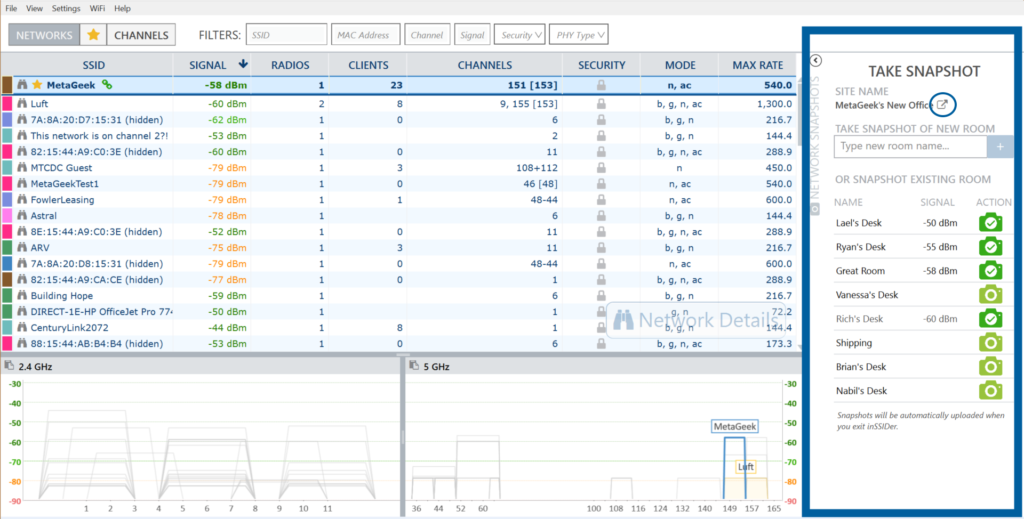Image resolution: width=1024 pixels, height=519 pixels.
Task: Click the star icon in MetaGeek row
Action: tap(37, 85)
